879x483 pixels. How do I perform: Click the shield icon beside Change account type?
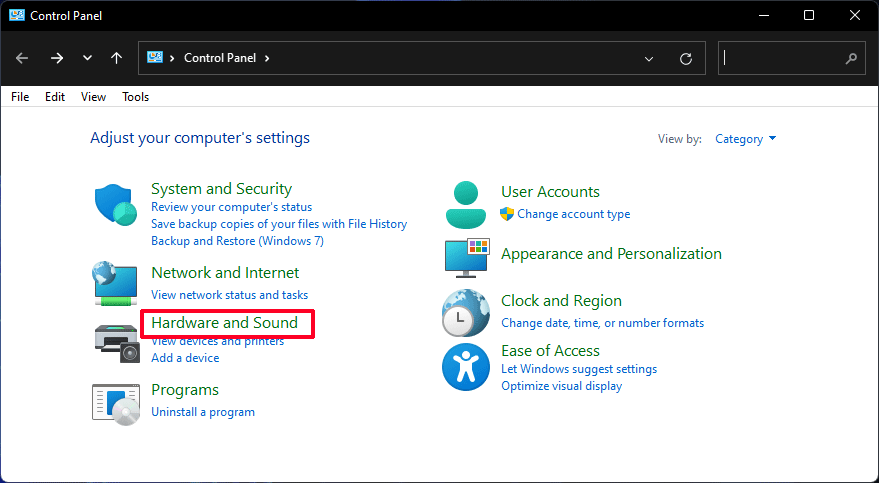pyautogui.click(x=507, y=213)
